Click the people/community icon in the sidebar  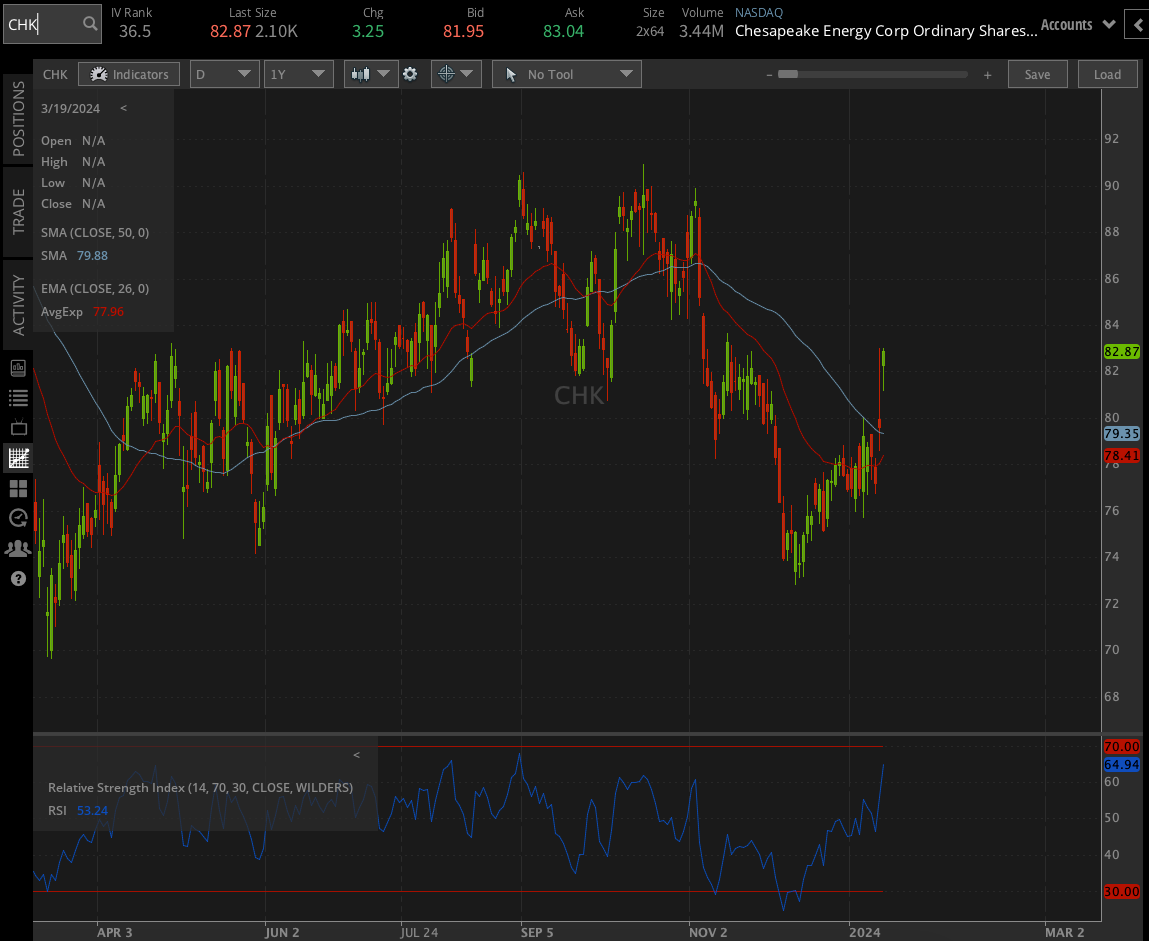[17, 548]
